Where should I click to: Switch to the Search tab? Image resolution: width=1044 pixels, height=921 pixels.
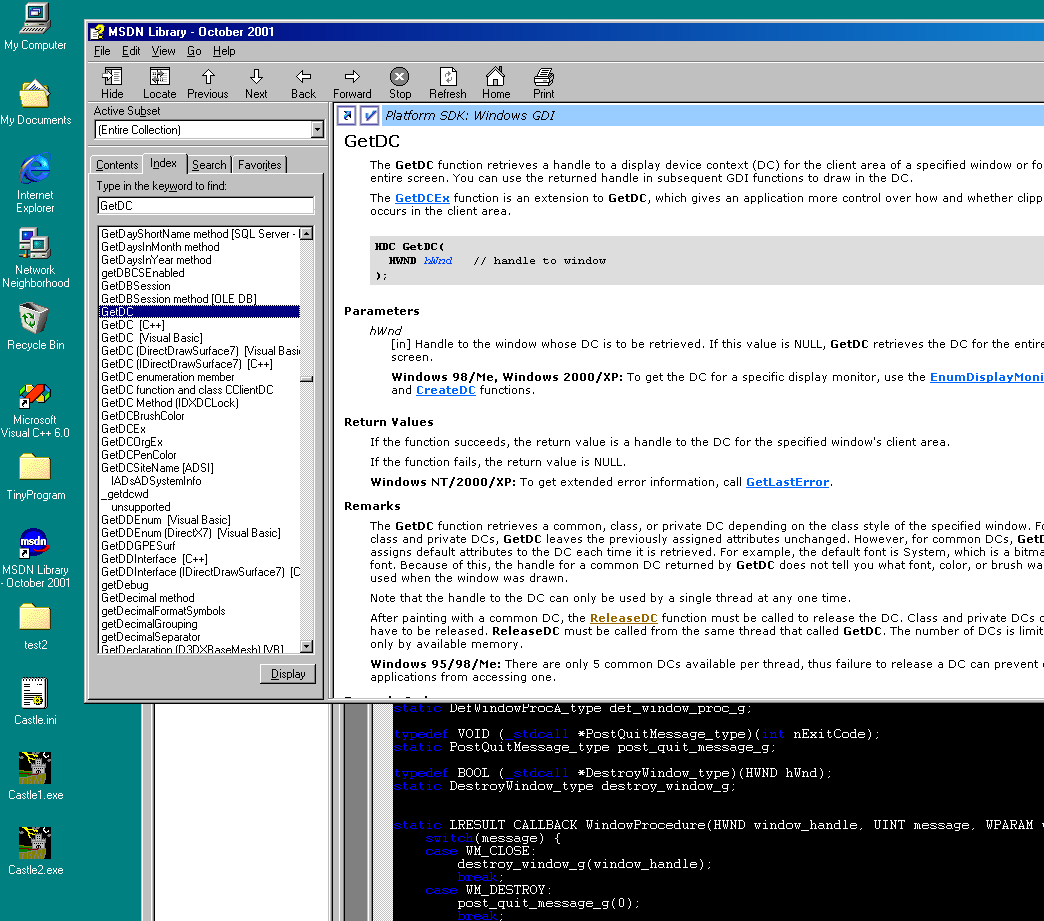point(209,164)
